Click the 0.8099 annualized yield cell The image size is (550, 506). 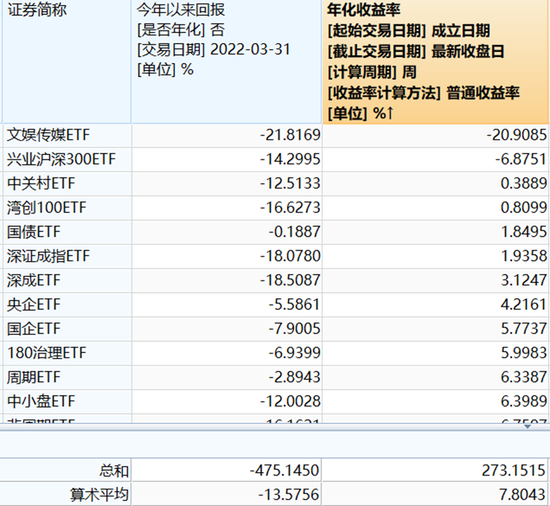point(435,208)
